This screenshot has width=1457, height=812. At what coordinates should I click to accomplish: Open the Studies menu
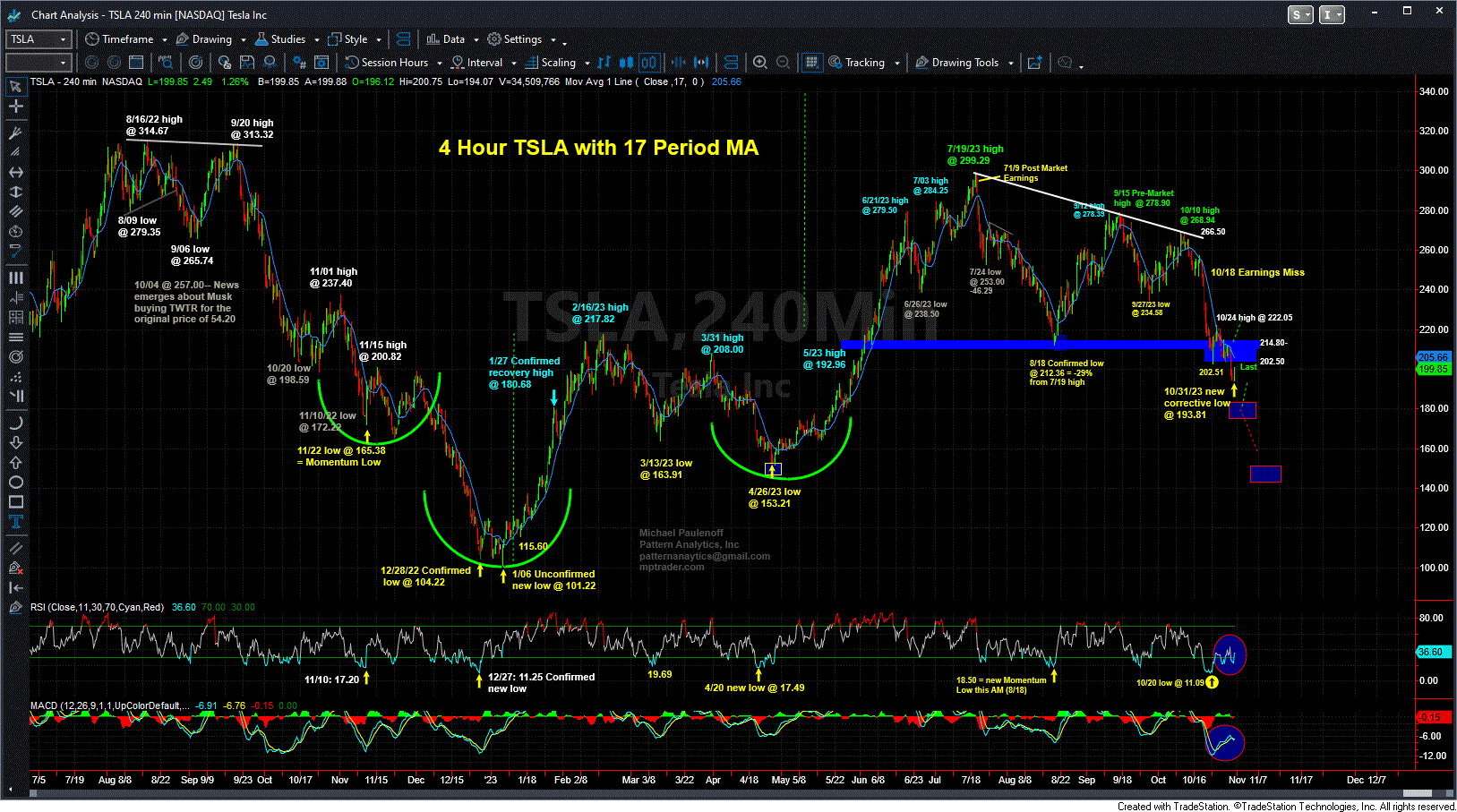(x=280, y=39)
